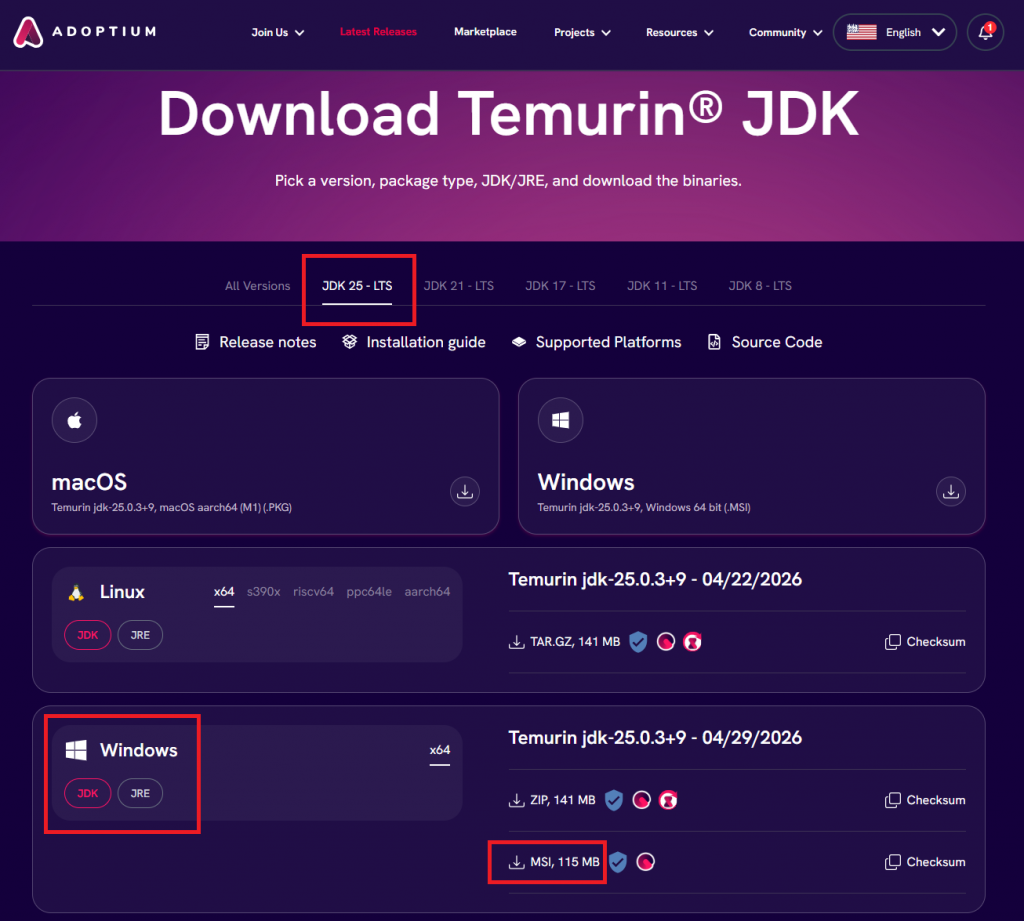
Task: Switch to JDK 8 - LTS tab
Action: tap(760, 285)
